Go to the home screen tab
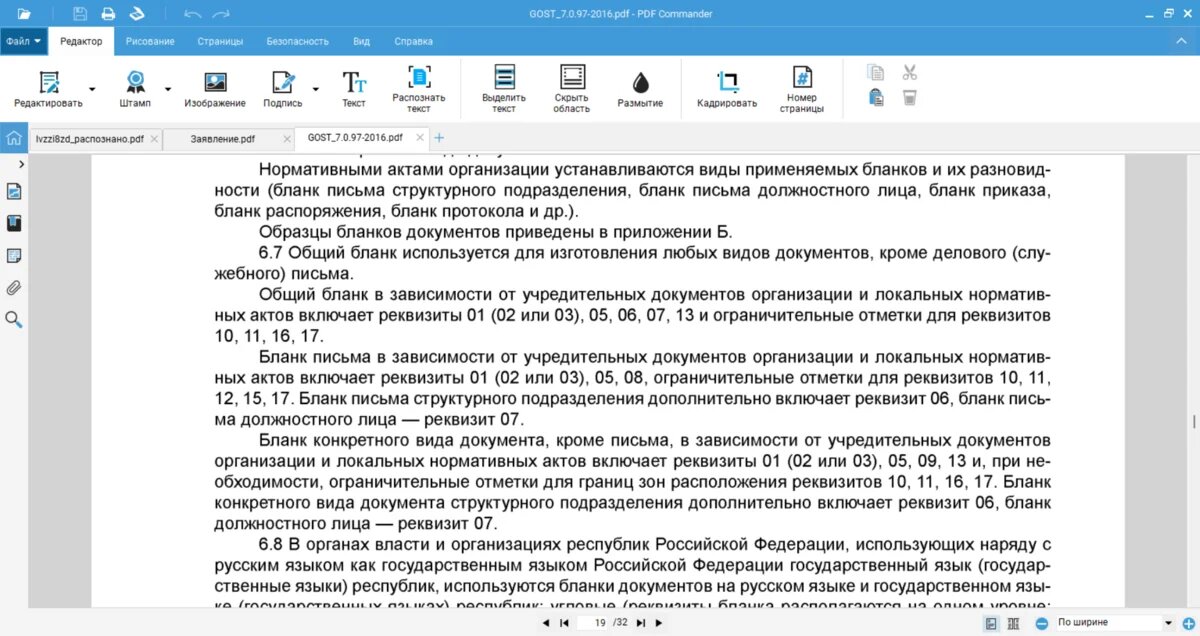 [x=13, y=138]
